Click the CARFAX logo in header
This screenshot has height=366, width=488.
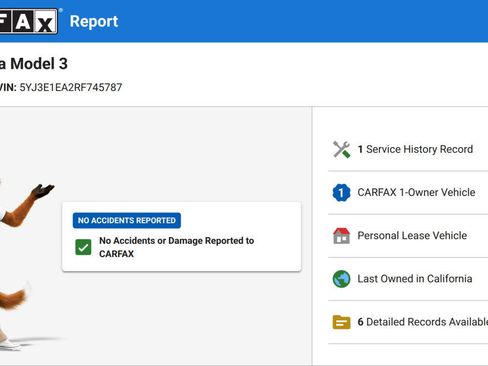click(28, 21)
